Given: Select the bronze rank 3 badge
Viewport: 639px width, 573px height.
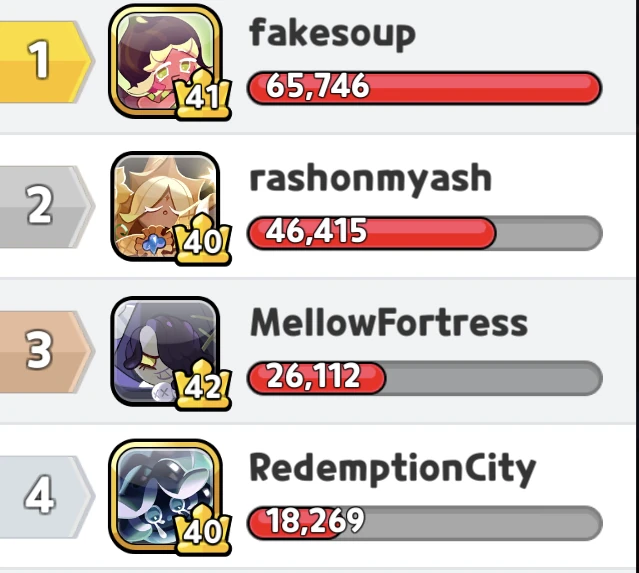Looking at the screenshot, I should 46,352.
